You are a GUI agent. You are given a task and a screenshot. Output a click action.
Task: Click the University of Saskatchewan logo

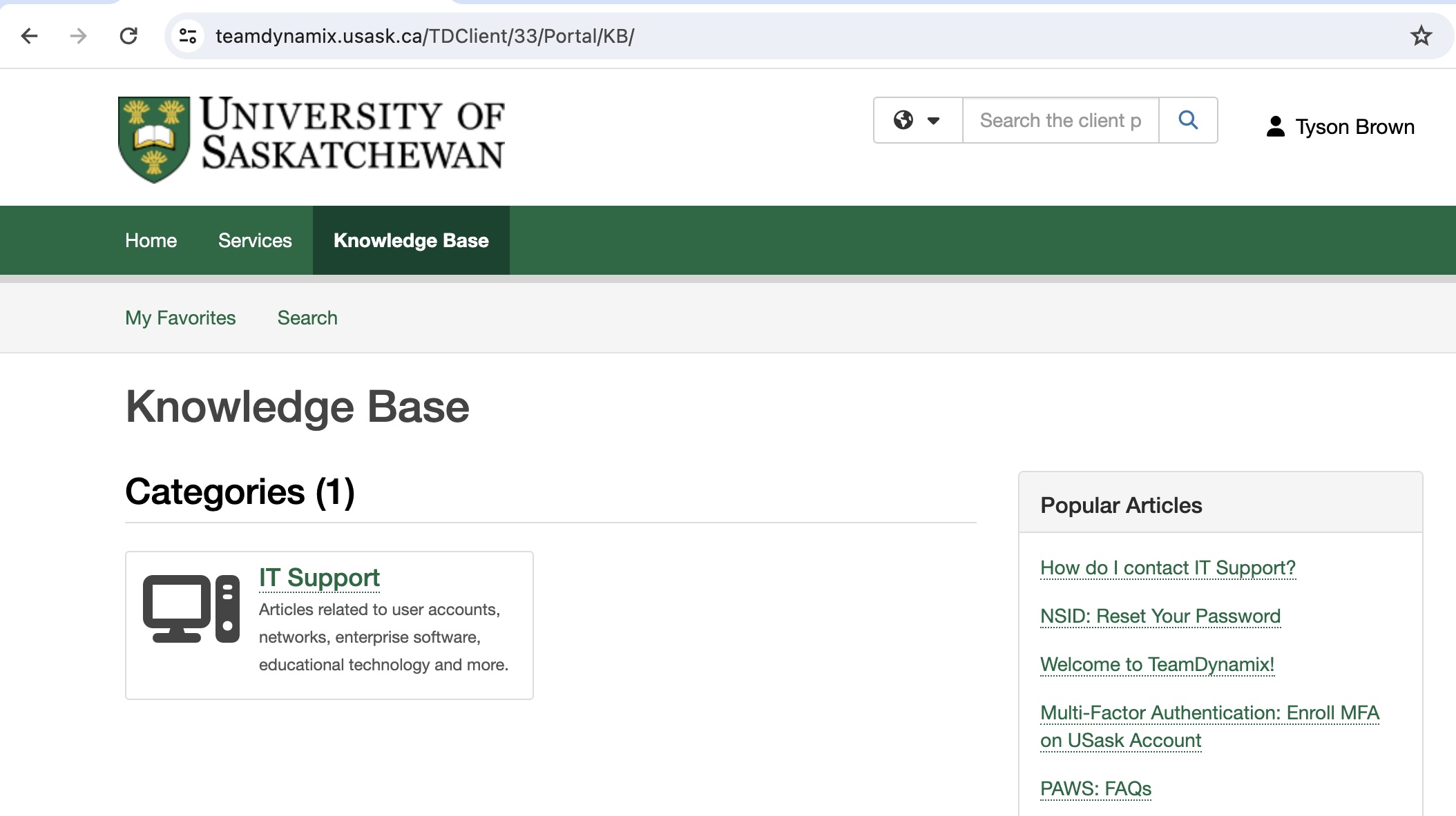[312, 139]
